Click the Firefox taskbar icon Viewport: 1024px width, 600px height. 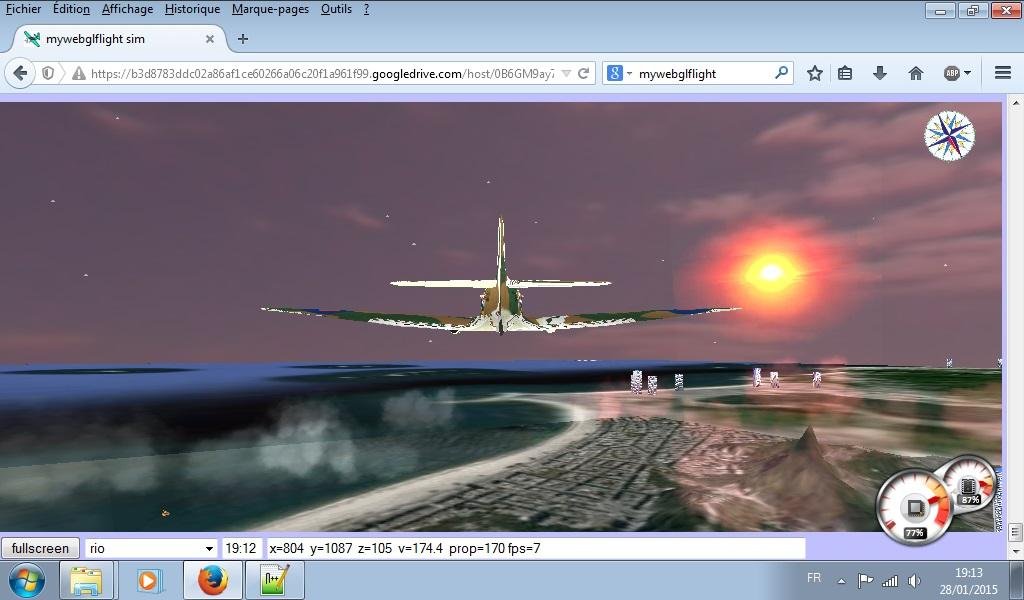pyautogui.click(x=212, y=580)
